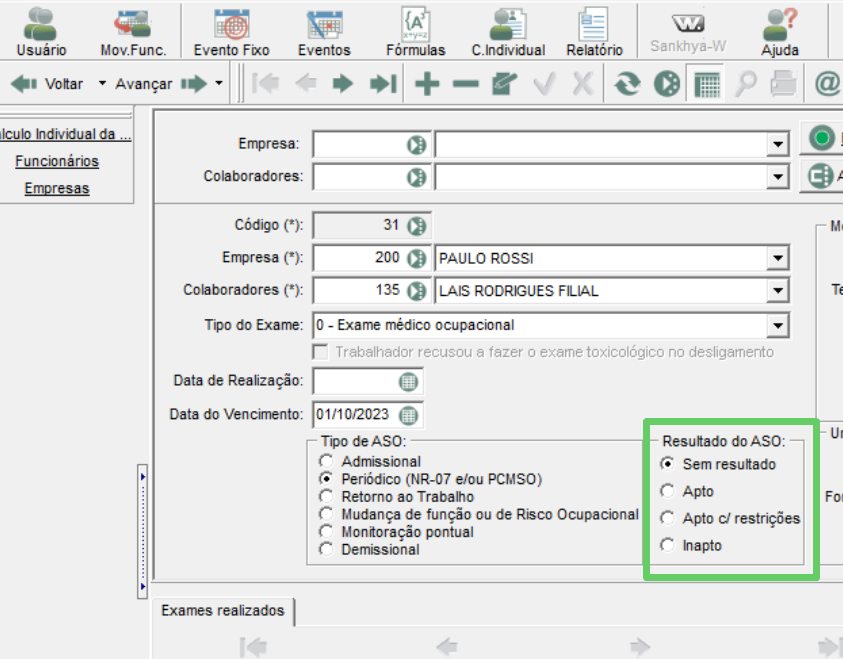The image size is (843, 659).
Task: Open the Fórmulas tool
Action: click(416, 31)
